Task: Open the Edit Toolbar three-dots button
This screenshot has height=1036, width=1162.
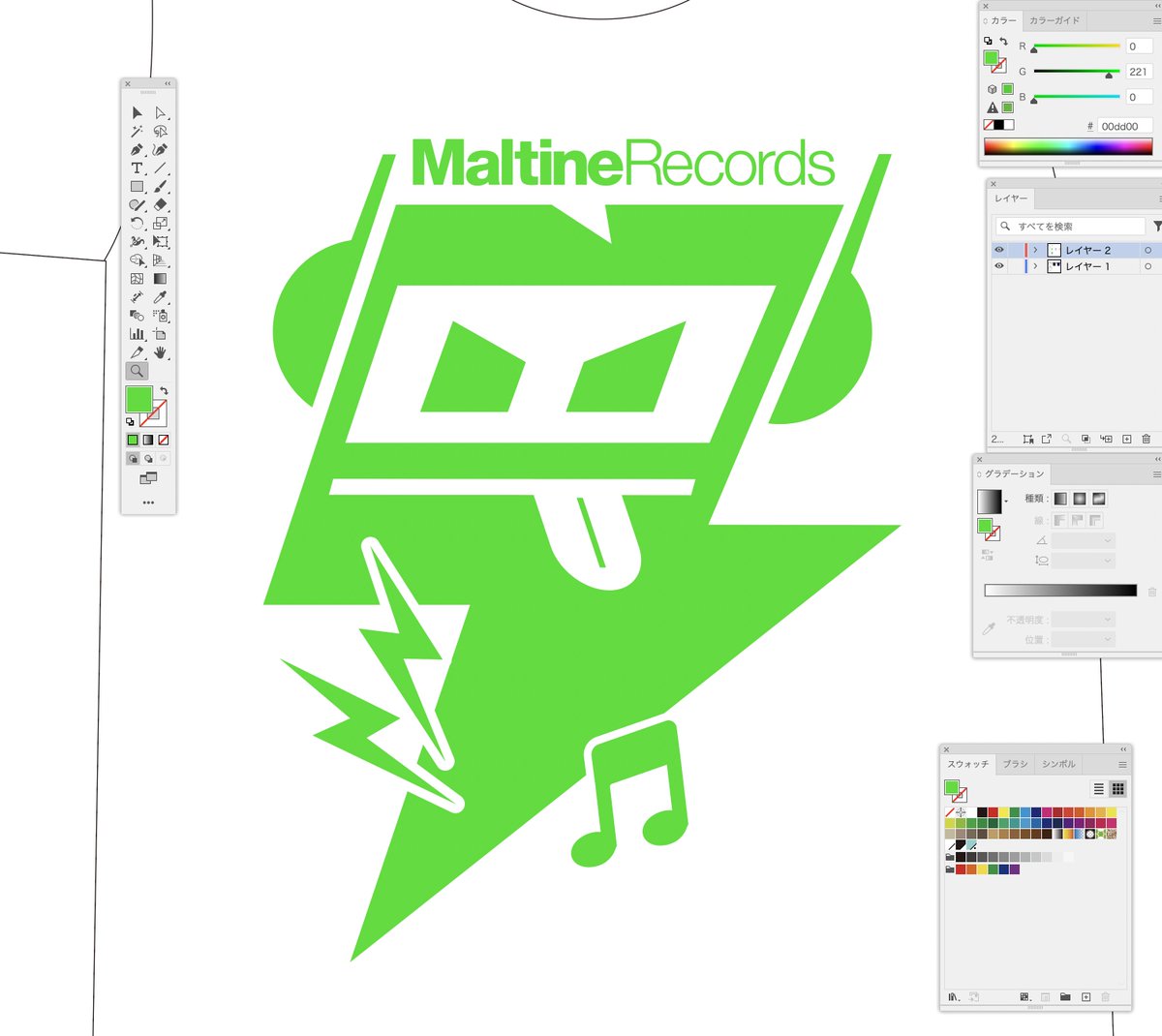Action: [148, 503]
